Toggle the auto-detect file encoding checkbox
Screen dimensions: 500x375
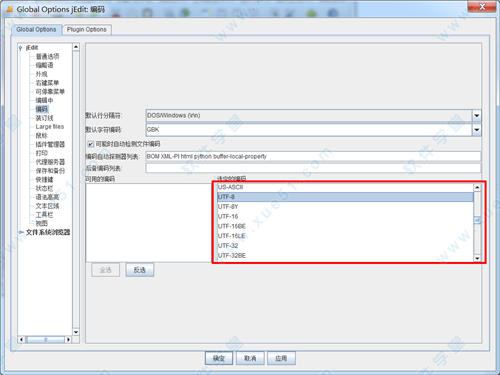pos(90,144)
